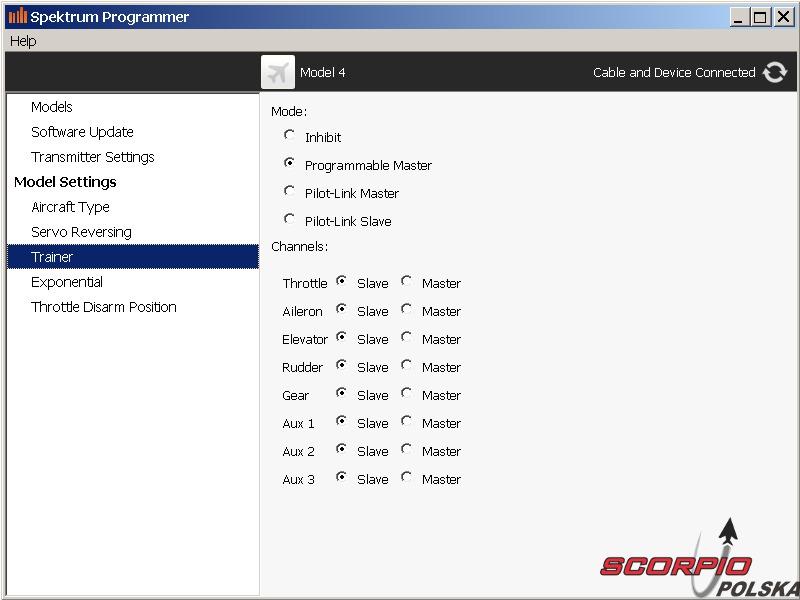Select Models in the sidebar

pyautogui.click(x=52, y=107)
